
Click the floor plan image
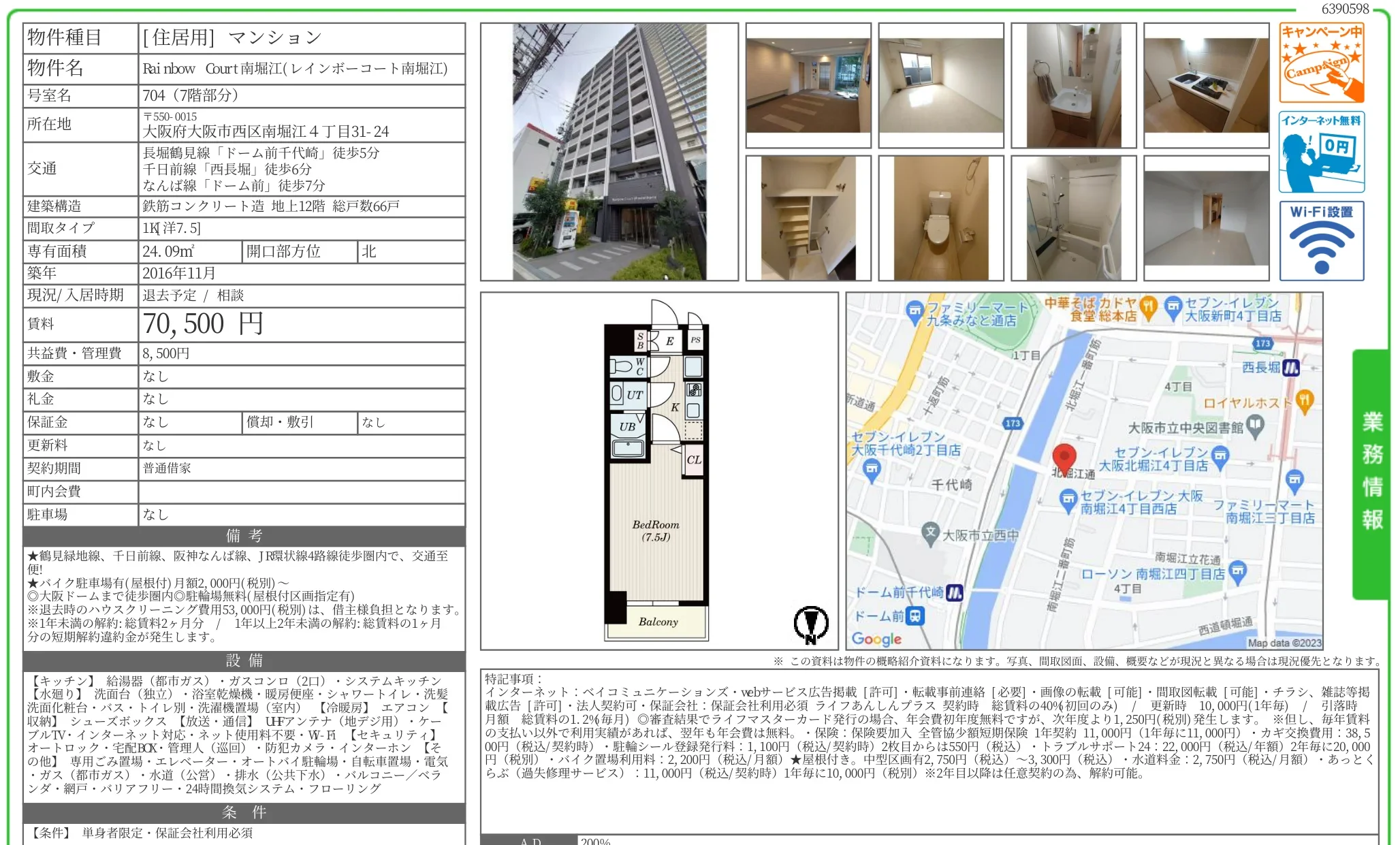pyautogui.click(x=658, y=470)
